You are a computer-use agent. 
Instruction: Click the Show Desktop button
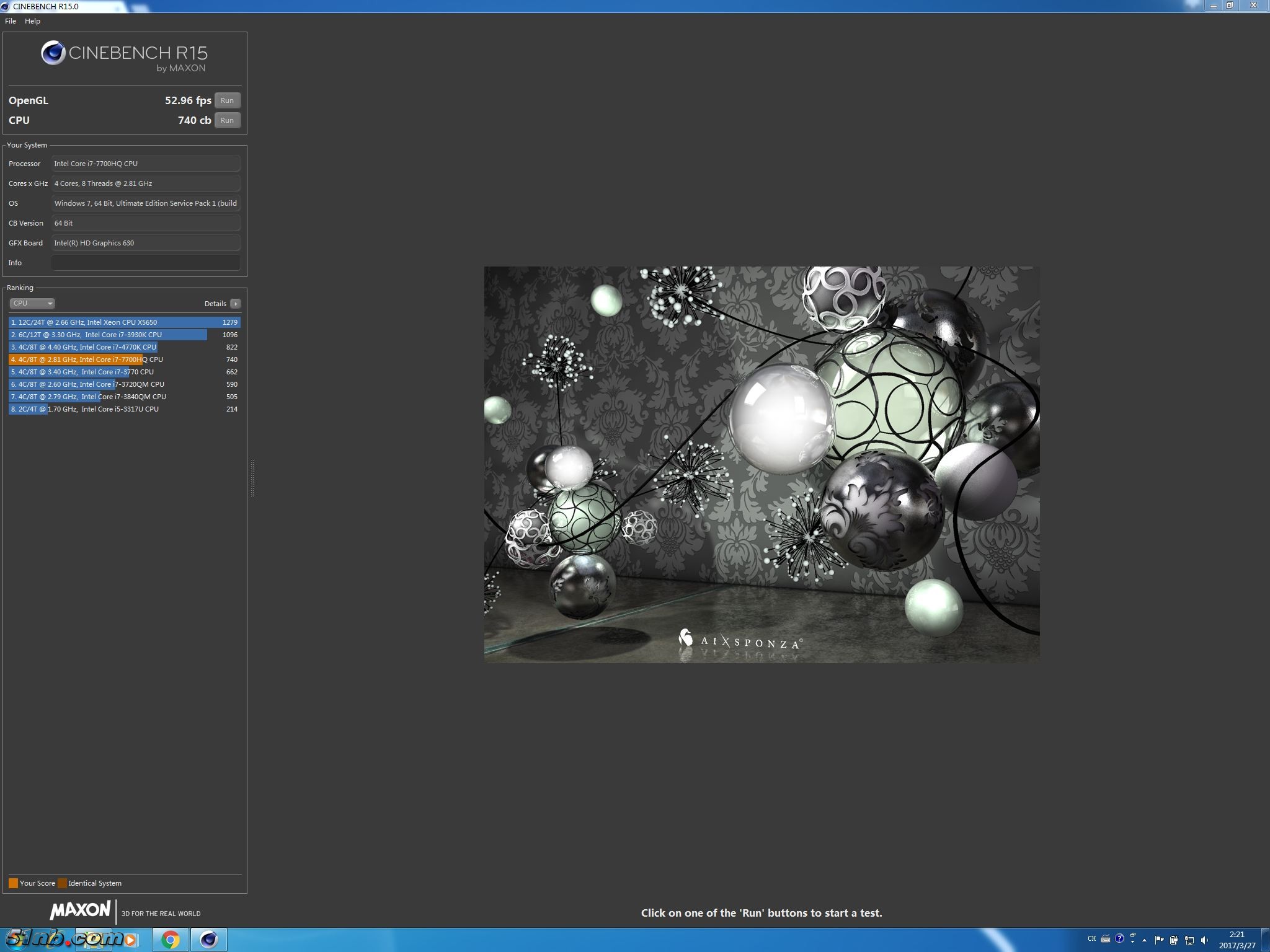tap(1265, 940)
